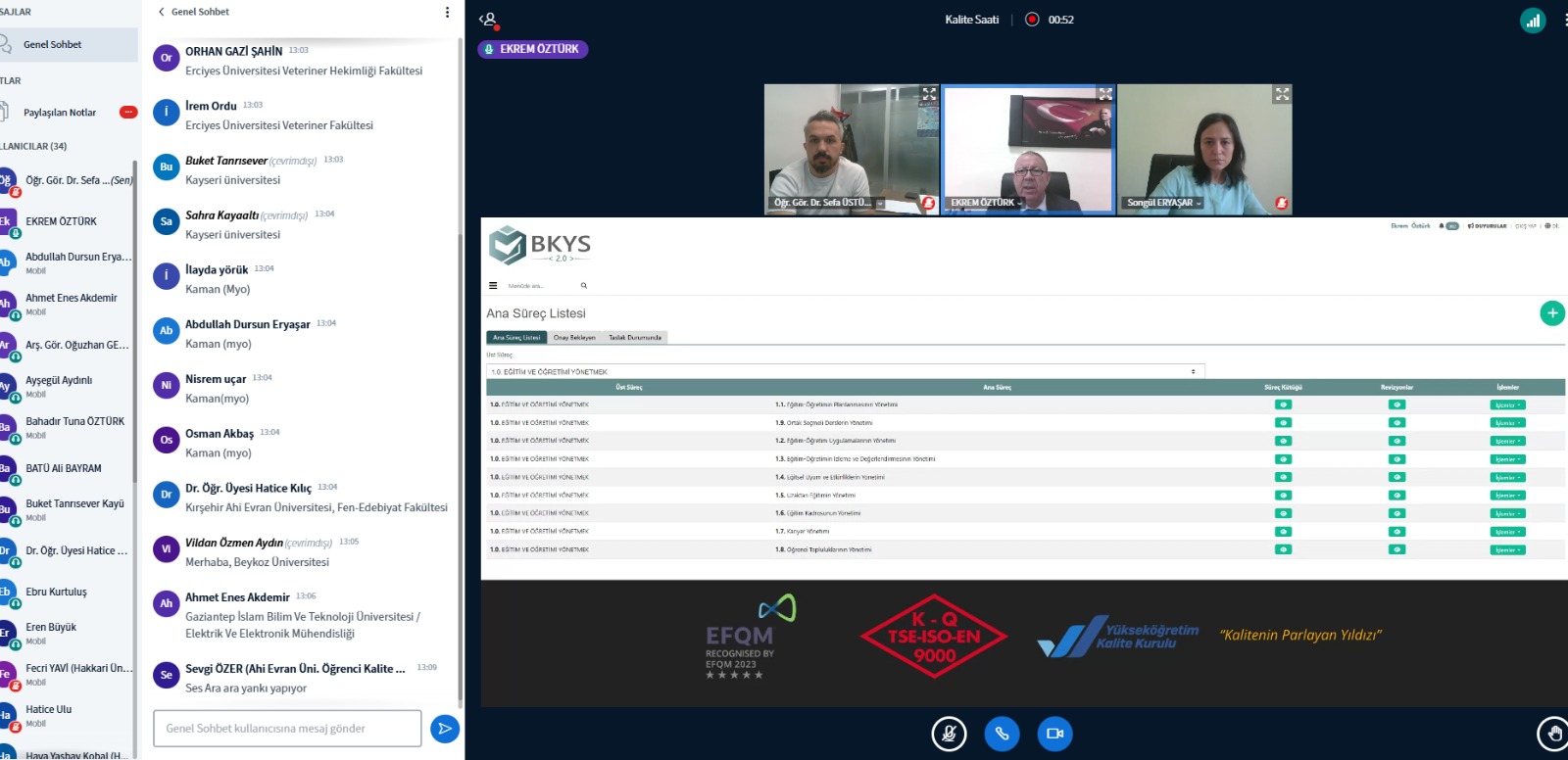Toggle webcam sharing with camera button
The width and height of the screenshot is (1568, 760).
click(x=1054, y=734)
